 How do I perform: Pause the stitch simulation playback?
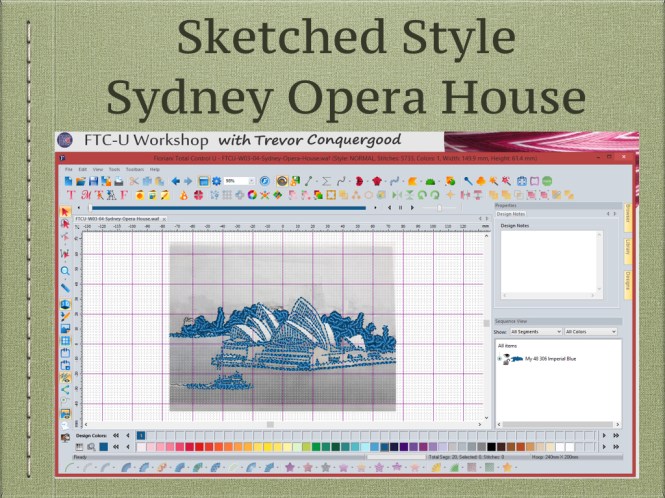[x=401, y=208]
